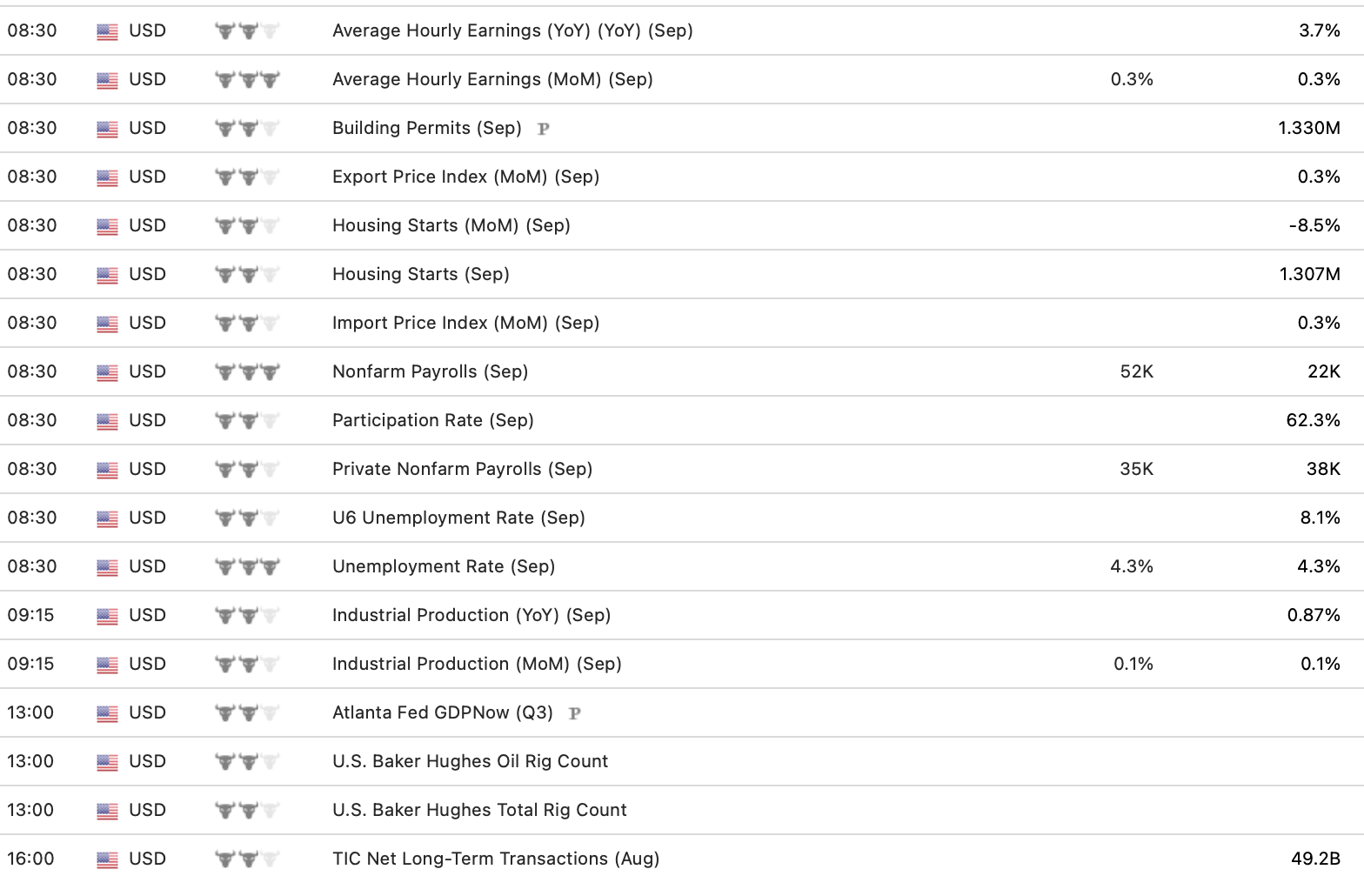Screen dimensions: 1364x896
Task: View the U.S. Baker Hughes Total Rig Count event
Action: [479, 810]
